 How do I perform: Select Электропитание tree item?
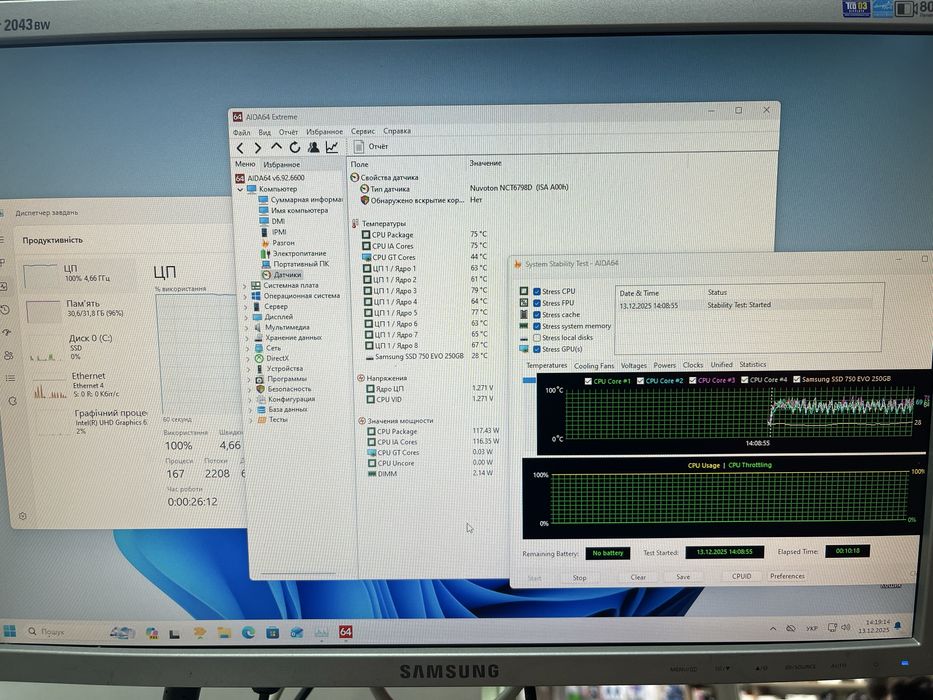[x=293, y=253]
